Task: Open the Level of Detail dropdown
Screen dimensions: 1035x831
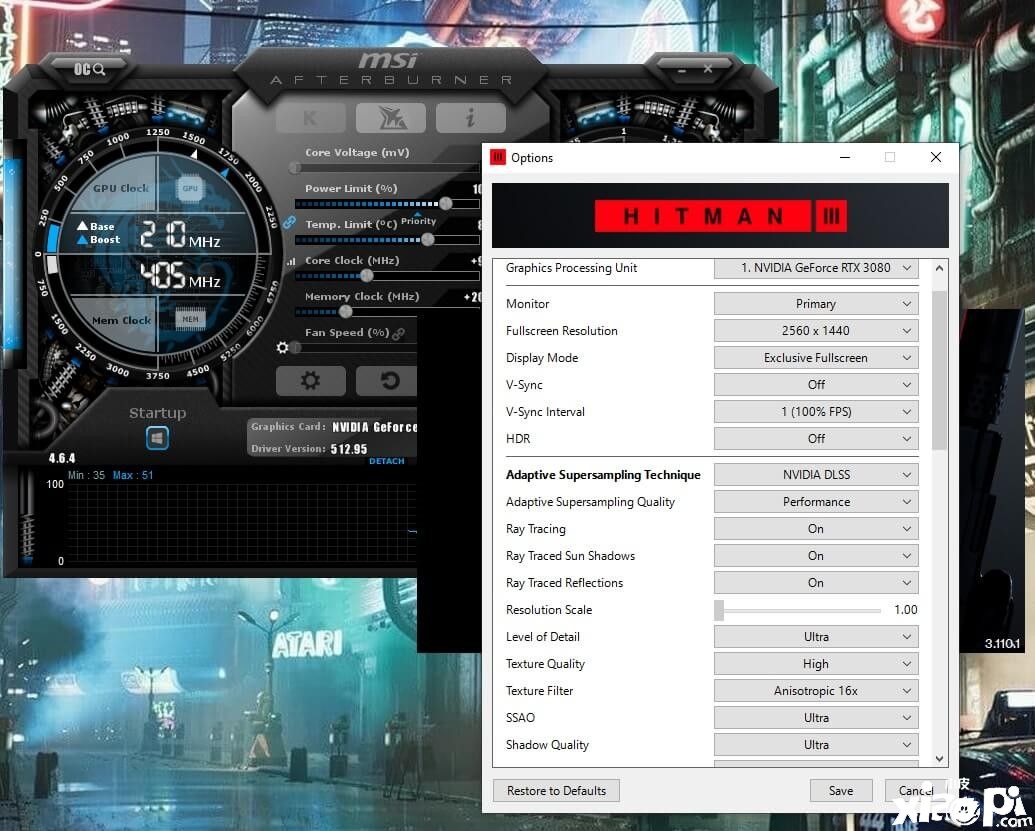Action: [816, 637]
